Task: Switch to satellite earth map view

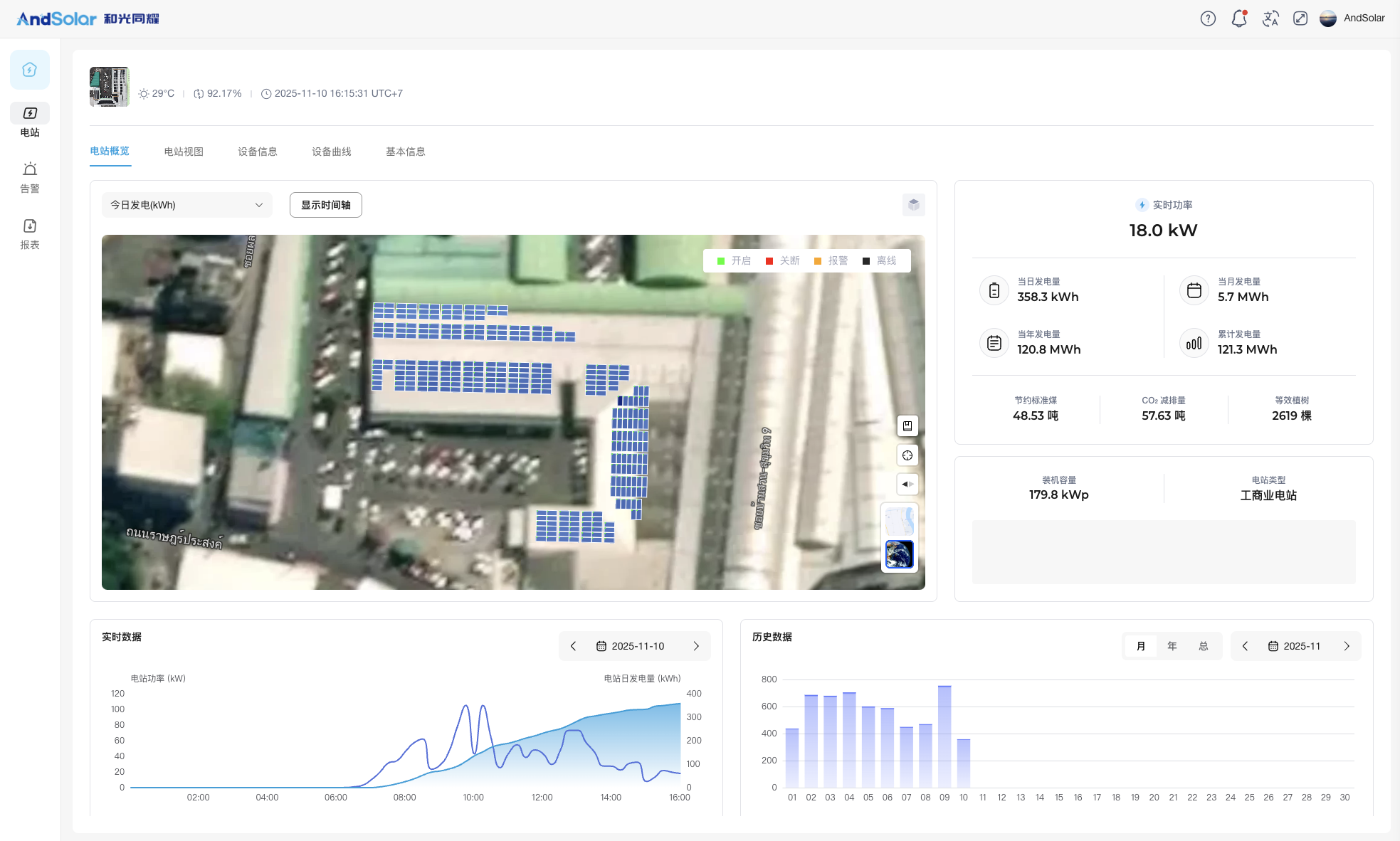Action: click(x=900, y=554)
